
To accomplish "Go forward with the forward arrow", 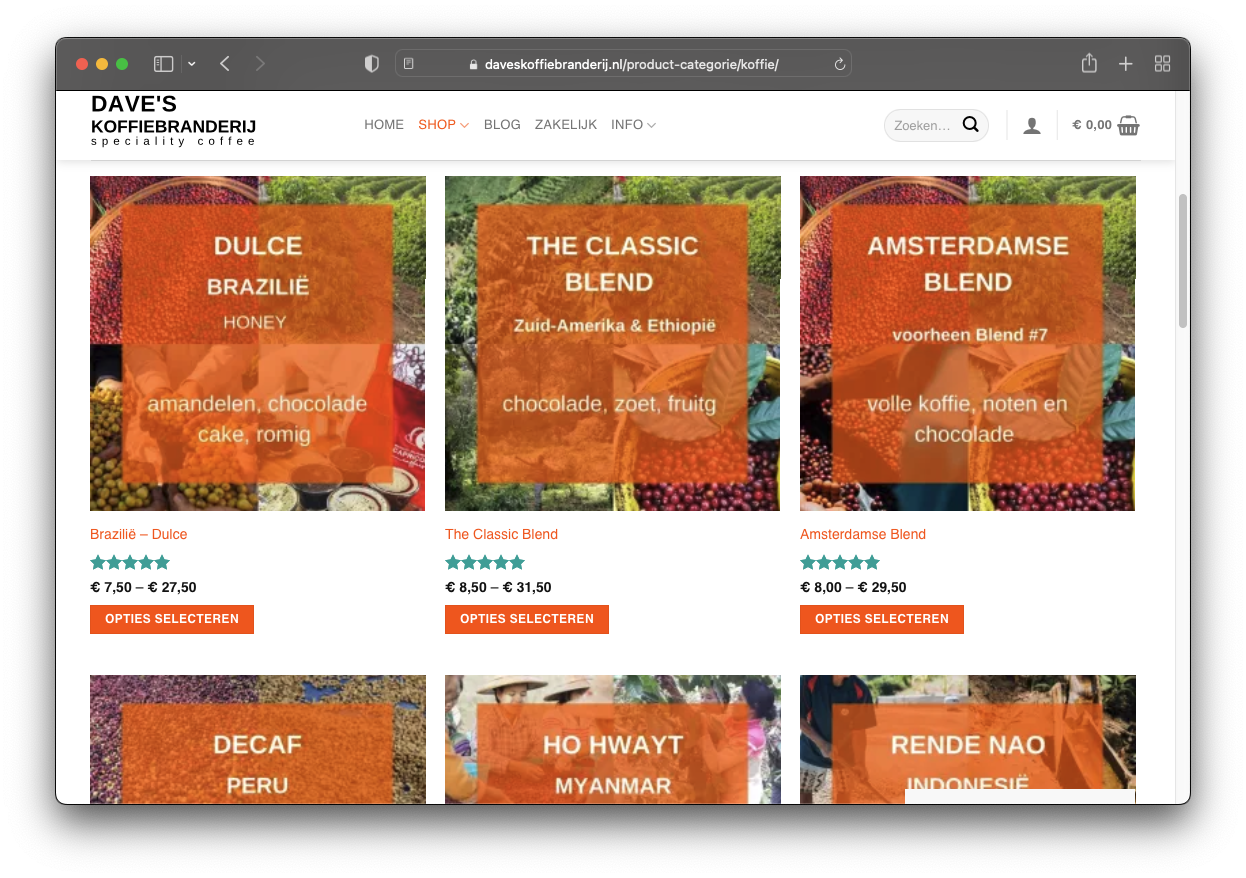I will point(260,64).
